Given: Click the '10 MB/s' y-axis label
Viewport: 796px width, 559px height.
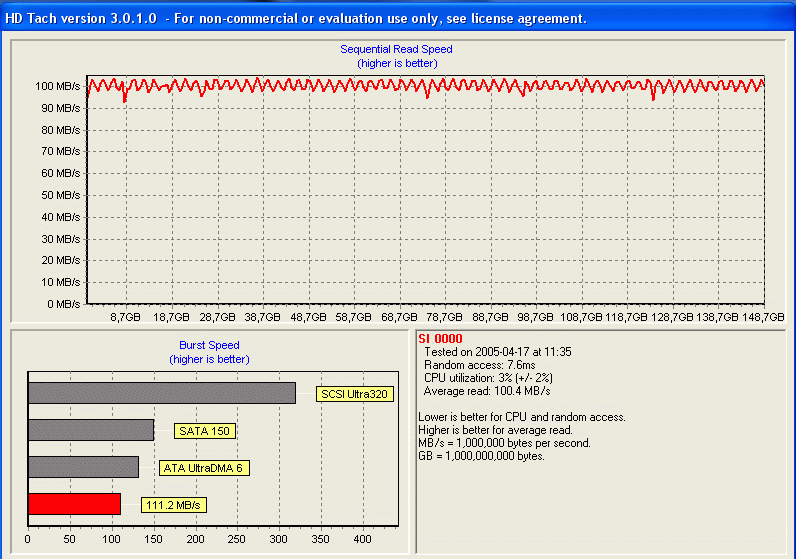Looking at the screenshot, I should [60, 282].
